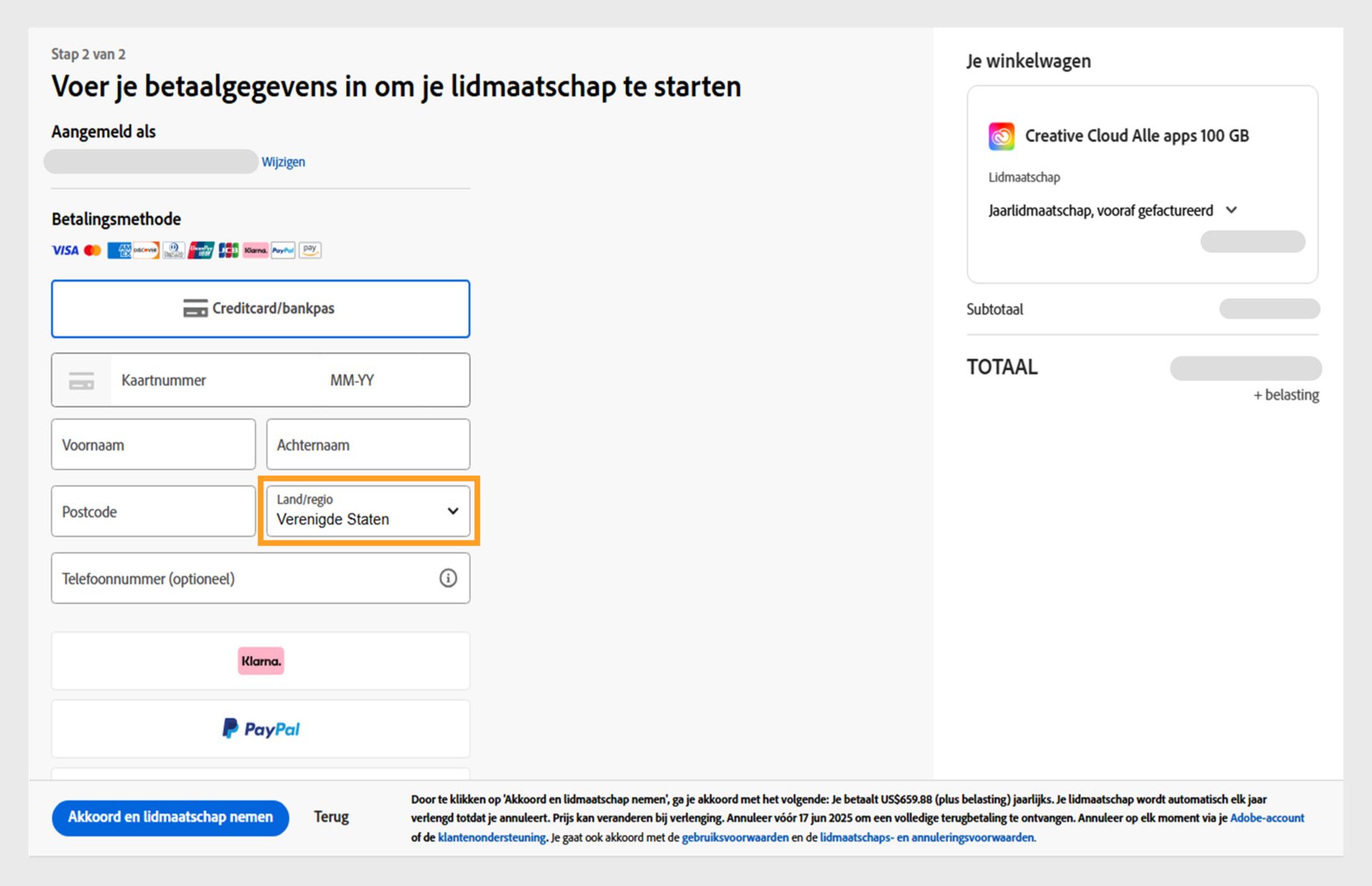Image resolution: width=1372 pixels, height=886 pixels.
Task: Click the '+ belasting' text
Action: (1286, 395)
